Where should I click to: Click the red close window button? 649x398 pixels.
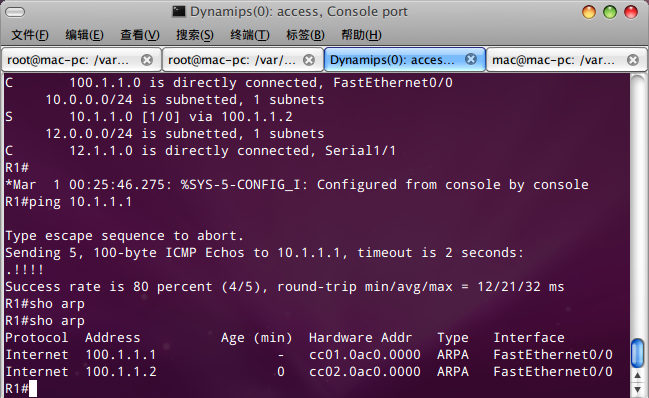(x=631, y=12)
